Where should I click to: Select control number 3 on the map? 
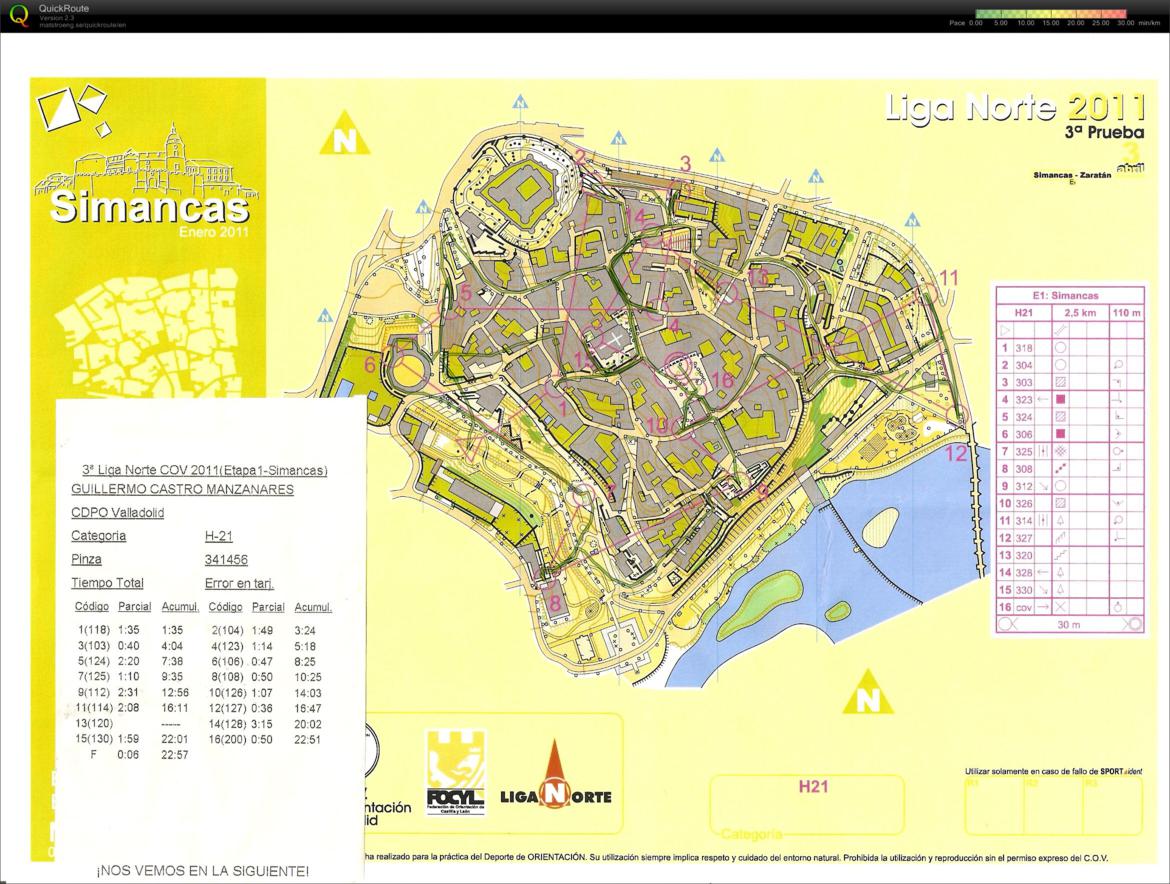[x=685, y=163]
